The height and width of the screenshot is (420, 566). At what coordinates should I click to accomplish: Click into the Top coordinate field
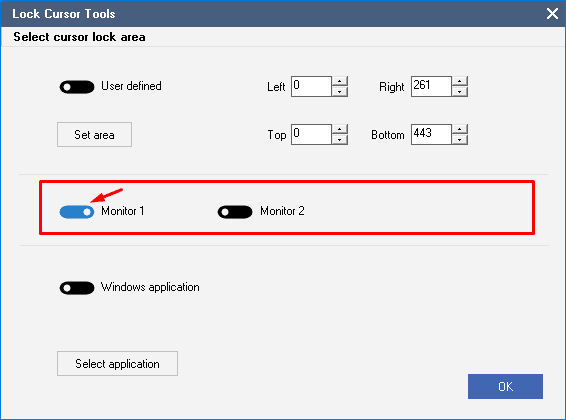click(311, 134)
